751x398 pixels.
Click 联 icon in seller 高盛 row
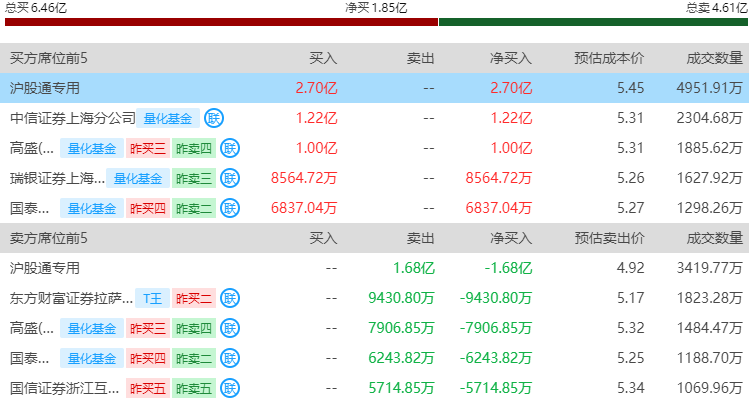click(230, 328)
